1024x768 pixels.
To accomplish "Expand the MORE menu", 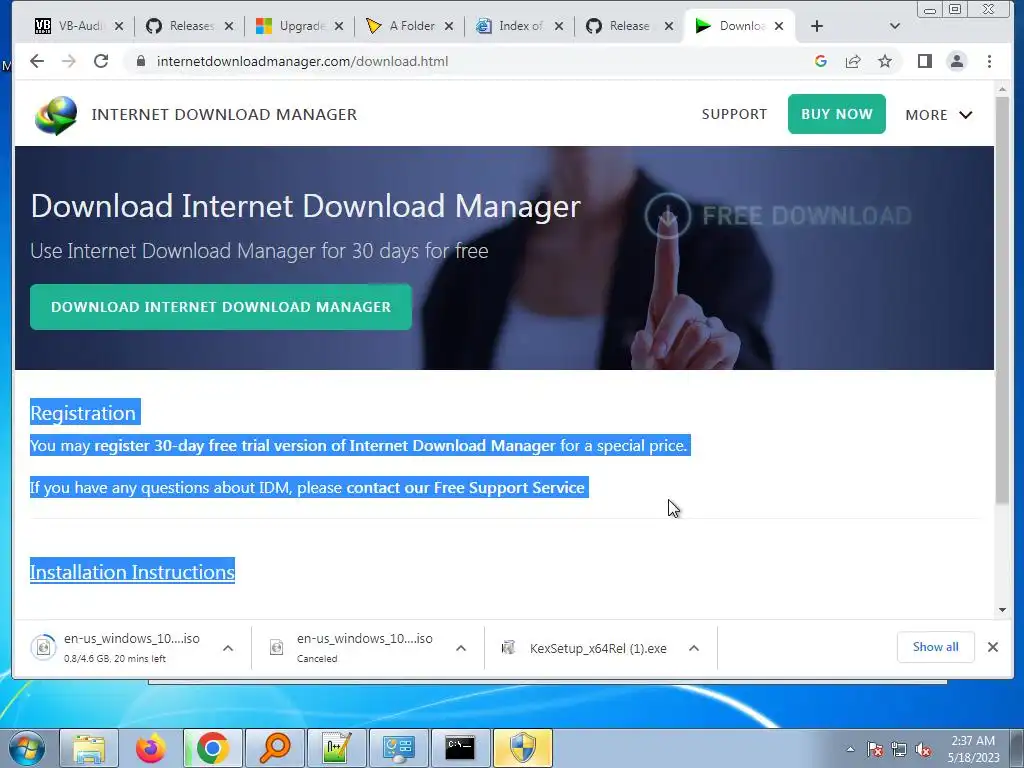I will click(939, 115).
